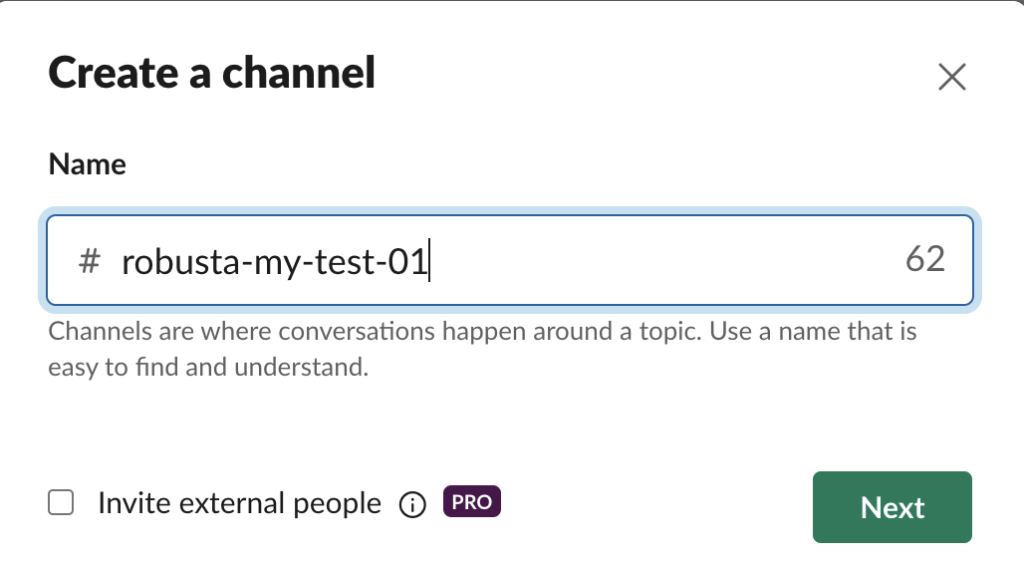Click the remaining character count 62

coord(925,260)
